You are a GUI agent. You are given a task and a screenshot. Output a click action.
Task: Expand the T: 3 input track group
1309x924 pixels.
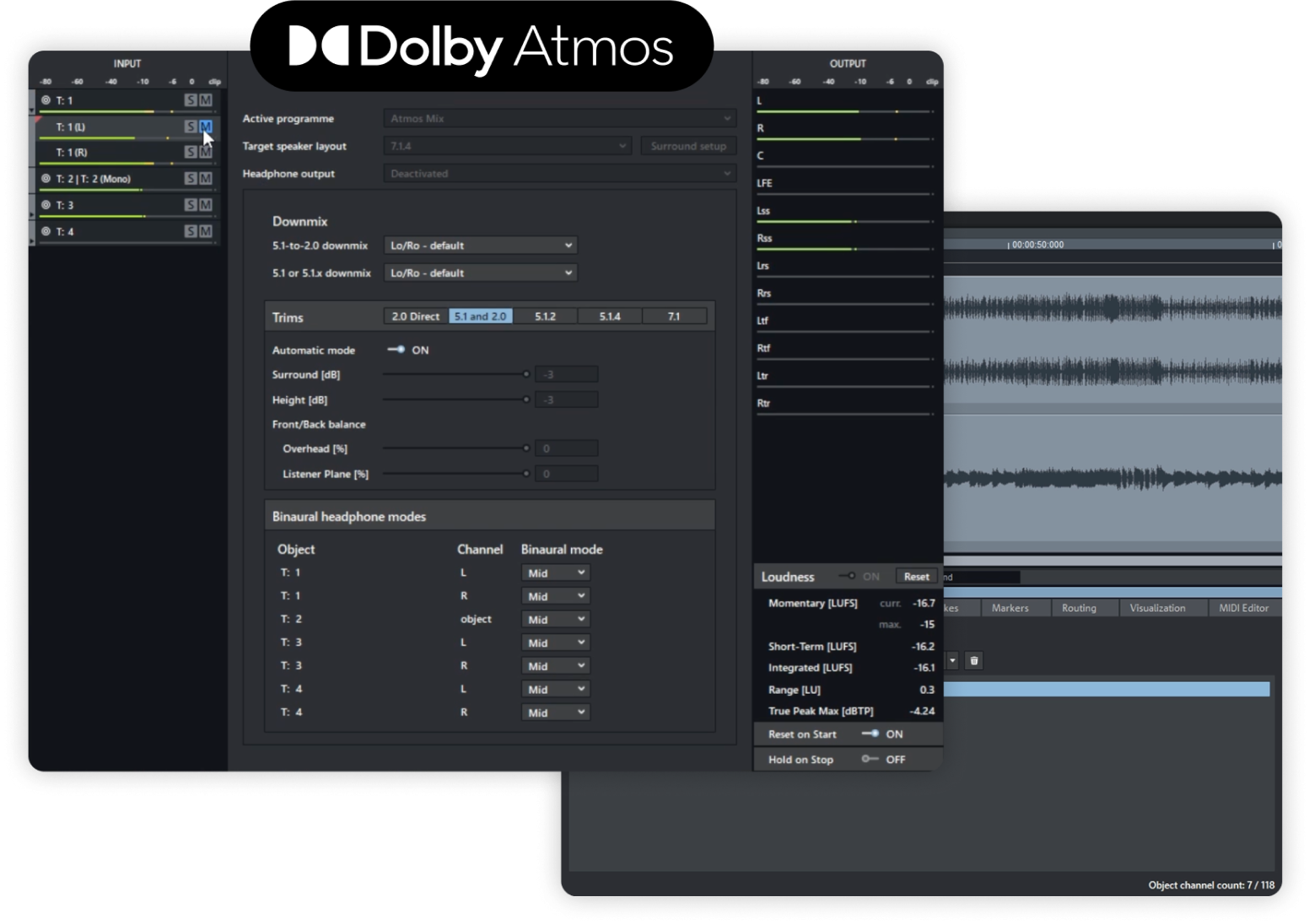32,215
